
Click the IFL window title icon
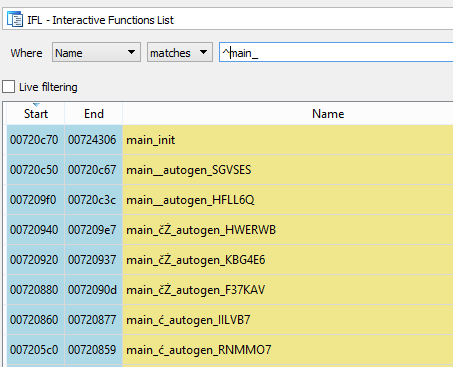(x=15, y=19)
